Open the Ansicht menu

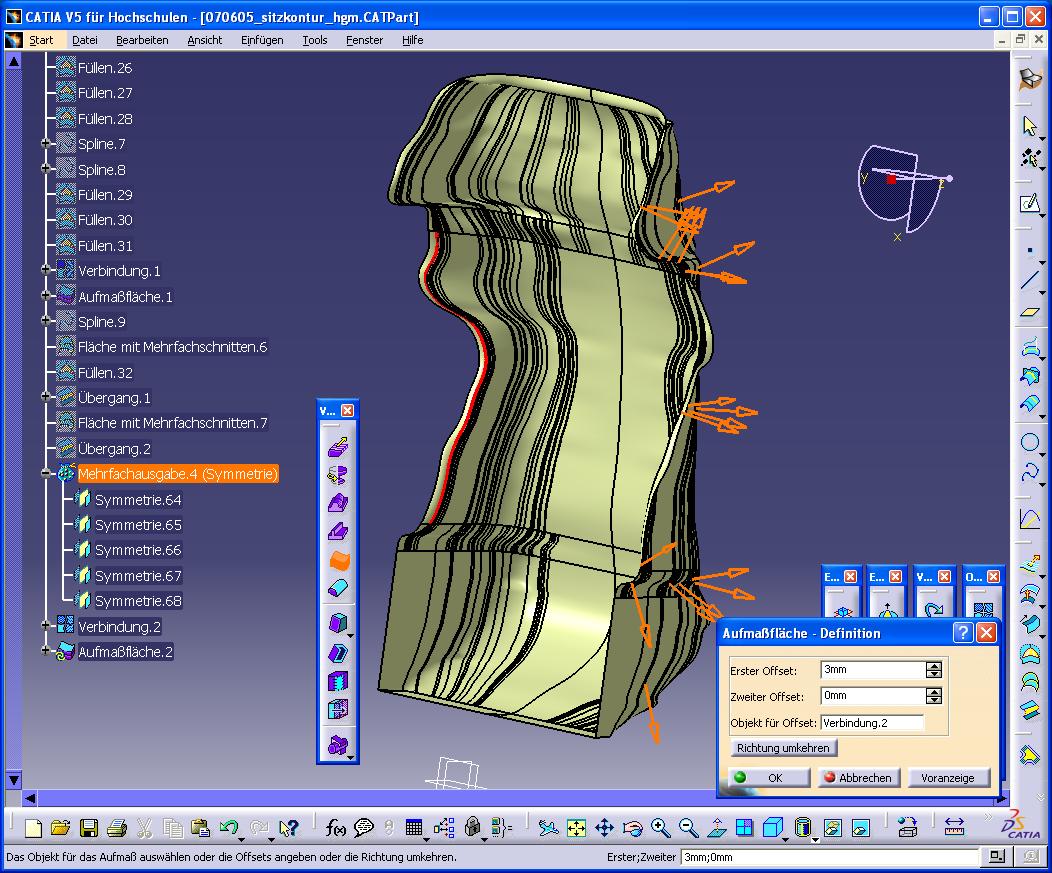[205, 40]
